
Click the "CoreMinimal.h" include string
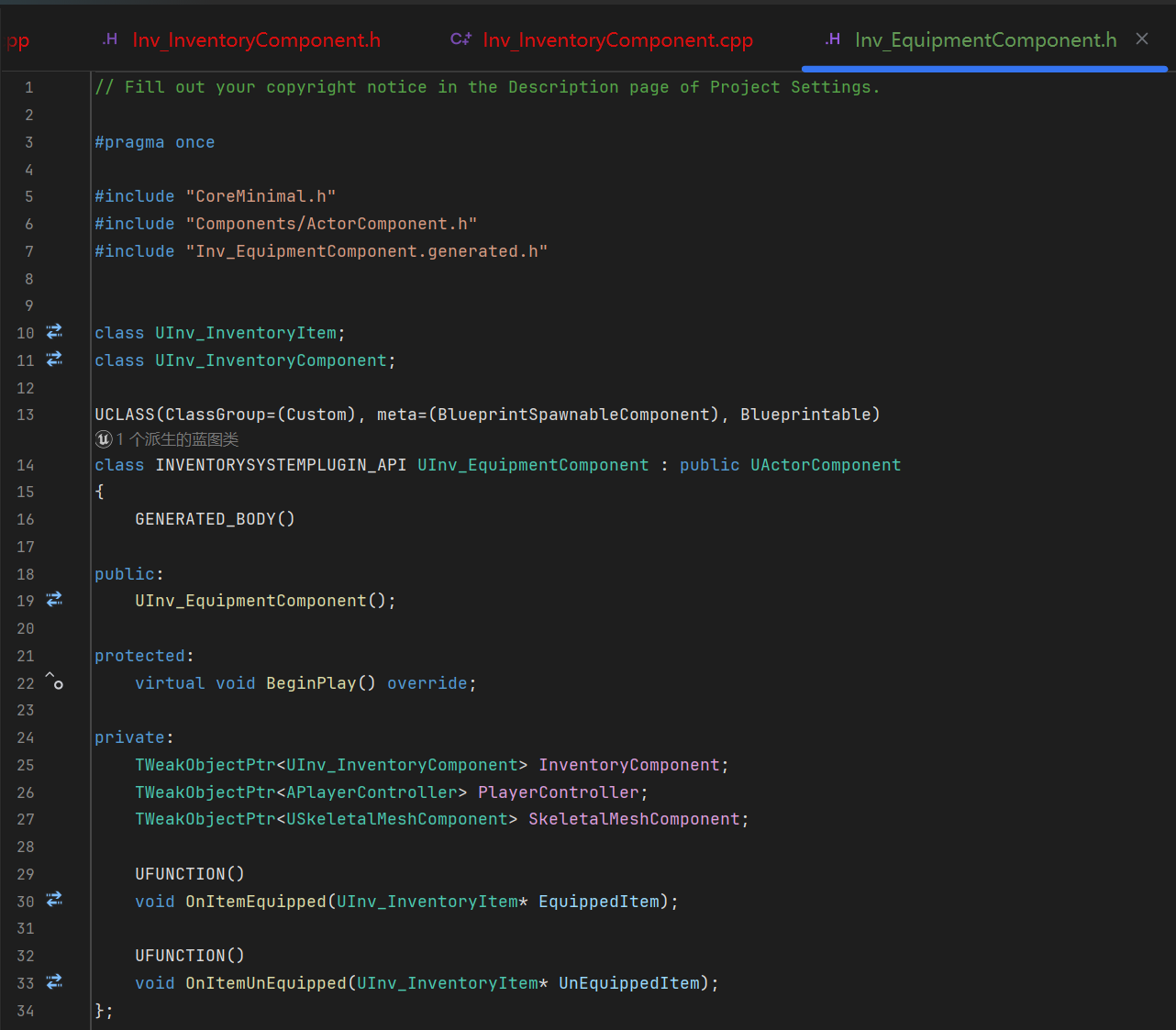pos(261,196)
